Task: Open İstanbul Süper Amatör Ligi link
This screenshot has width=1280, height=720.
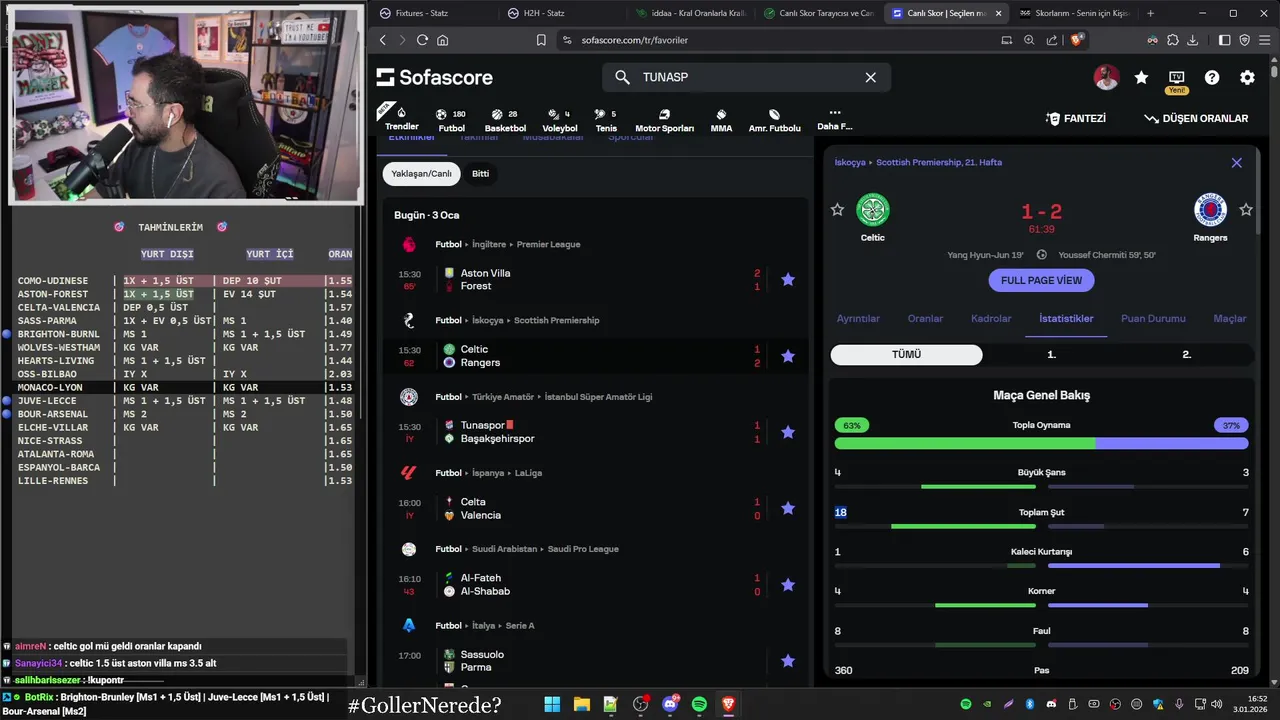Action: click(598, 397)
